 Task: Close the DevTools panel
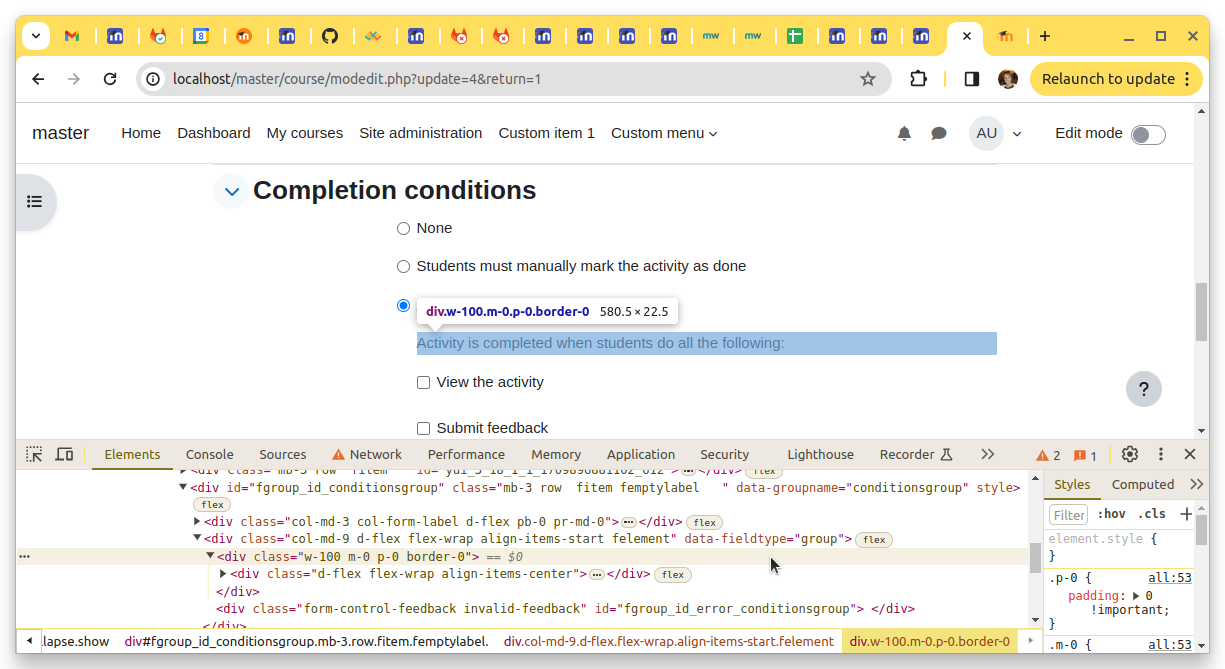click(x=1190, y=454)
